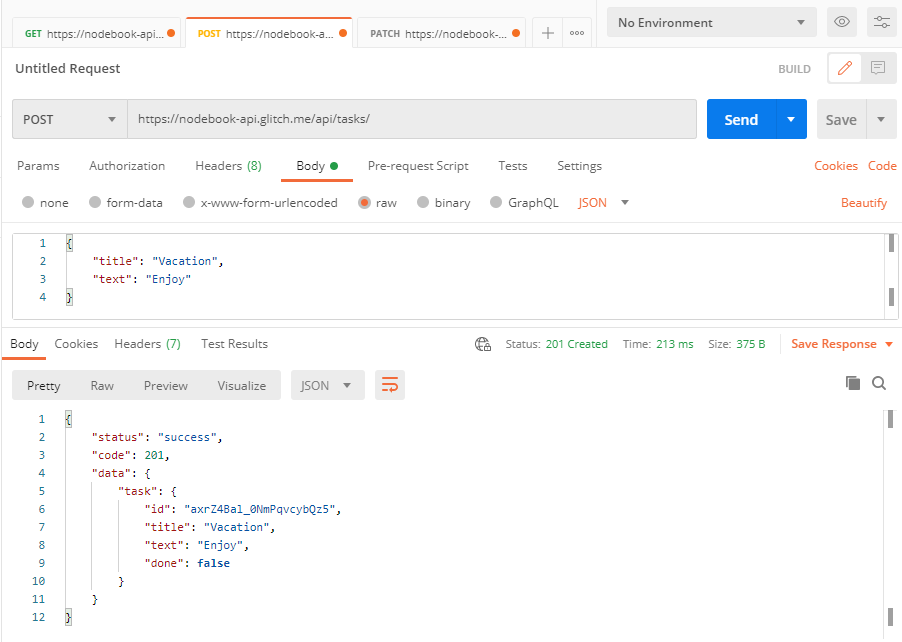Screen dimensions: 902x642
Task: Switch to the Pre-request Script tab
Action: pyautogui.click(x=418, y=166)
